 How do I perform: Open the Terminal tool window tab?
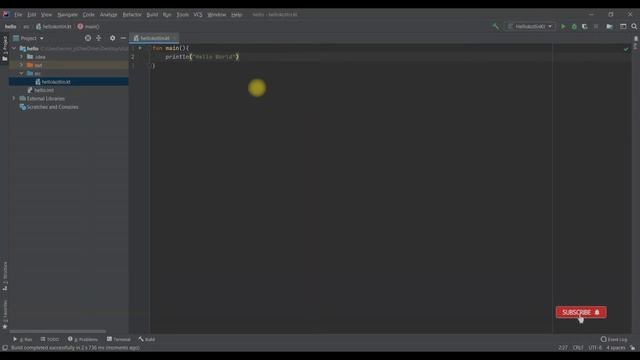tap(118, 339)
